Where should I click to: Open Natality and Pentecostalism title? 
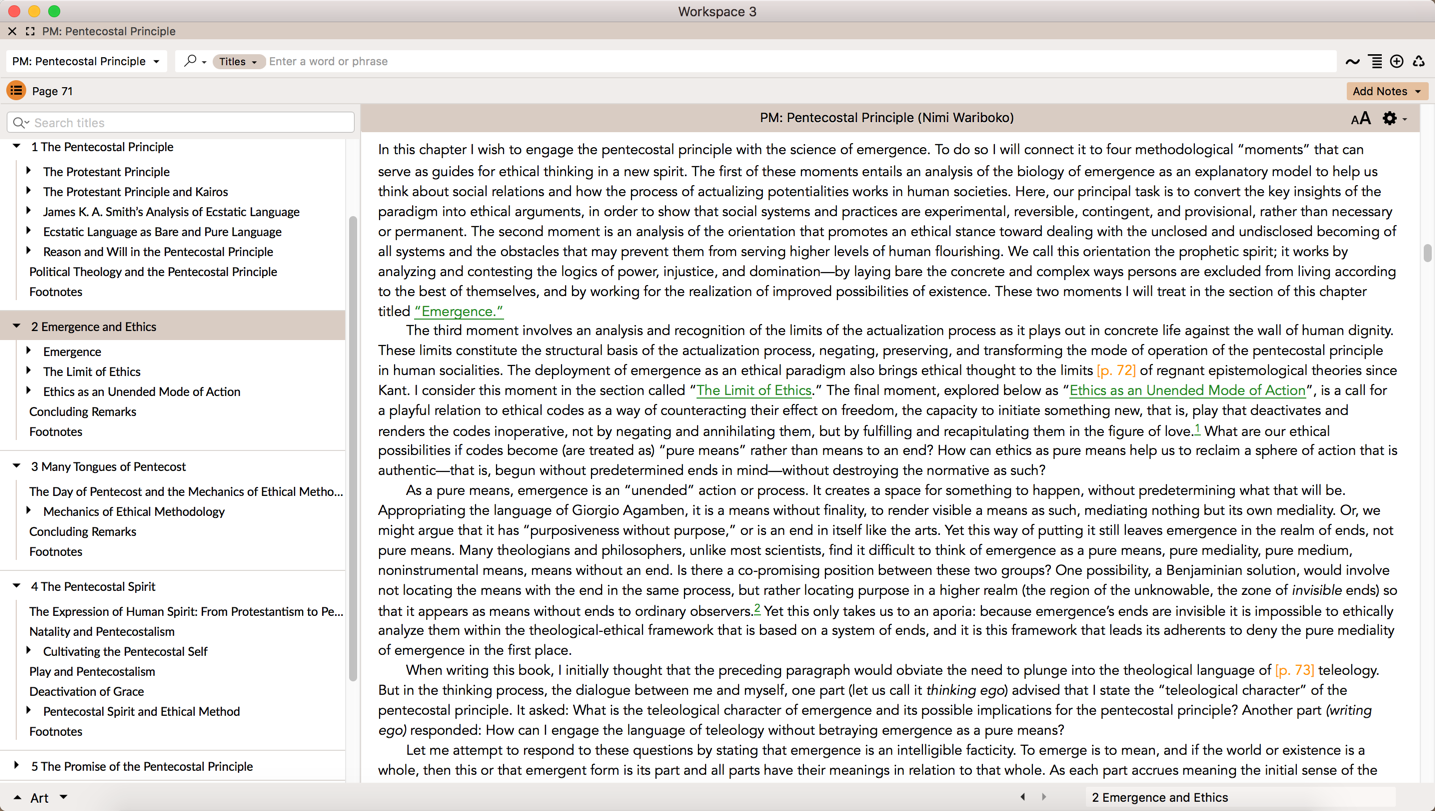pyautogui.click(x=102, y=632)
